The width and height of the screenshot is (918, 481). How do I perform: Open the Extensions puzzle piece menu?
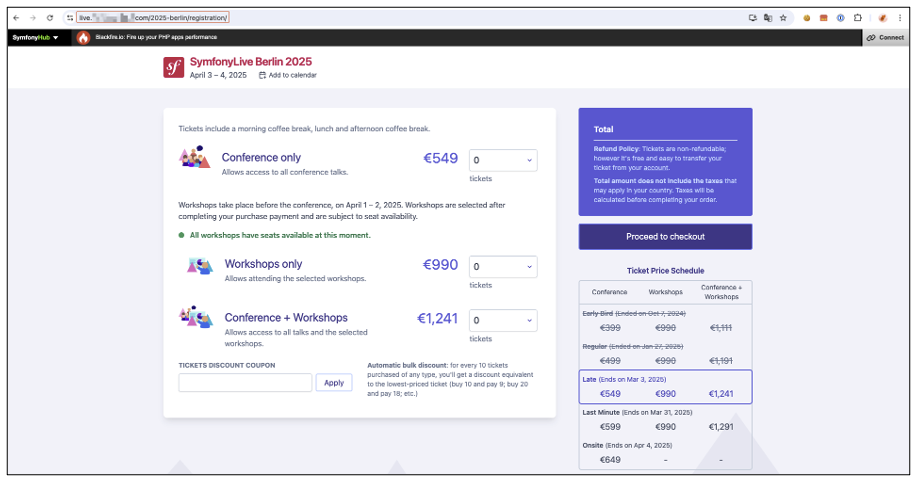coord(857,18)
